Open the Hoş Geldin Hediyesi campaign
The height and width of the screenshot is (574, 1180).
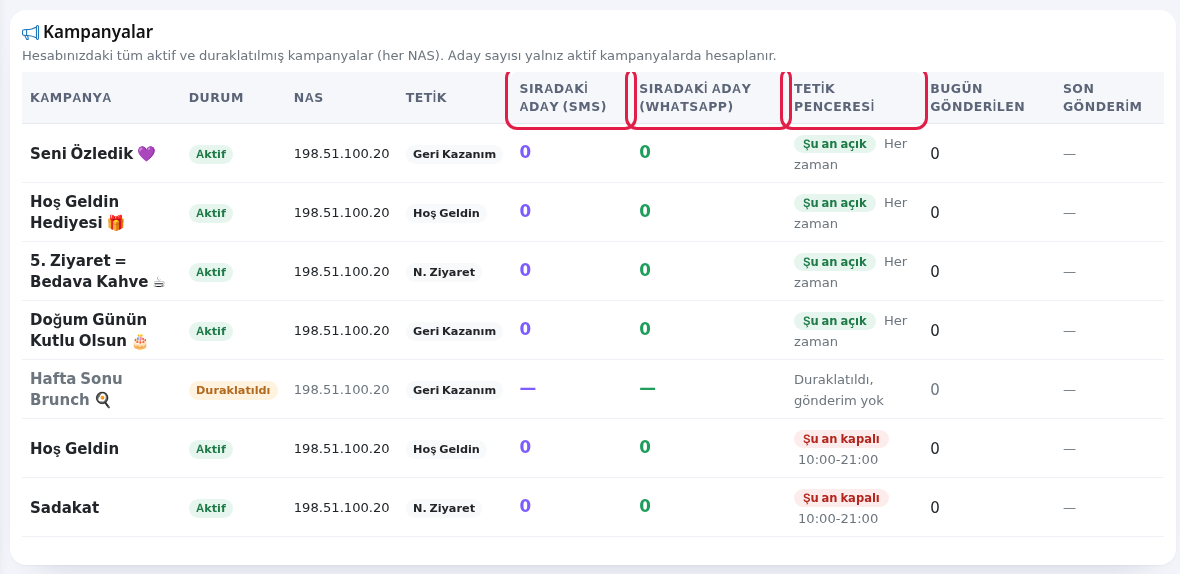click(x=78, y=212)
